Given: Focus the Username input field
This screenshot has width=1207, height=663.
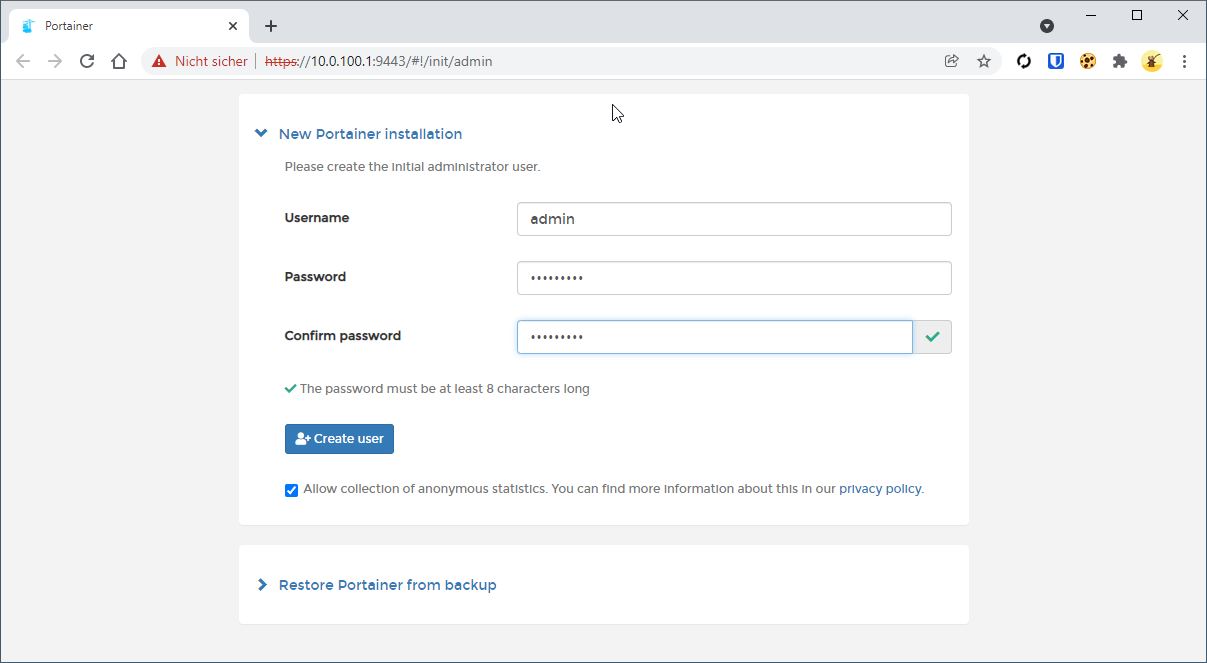Looking at the screenshot, I should [x=734, y=219].
